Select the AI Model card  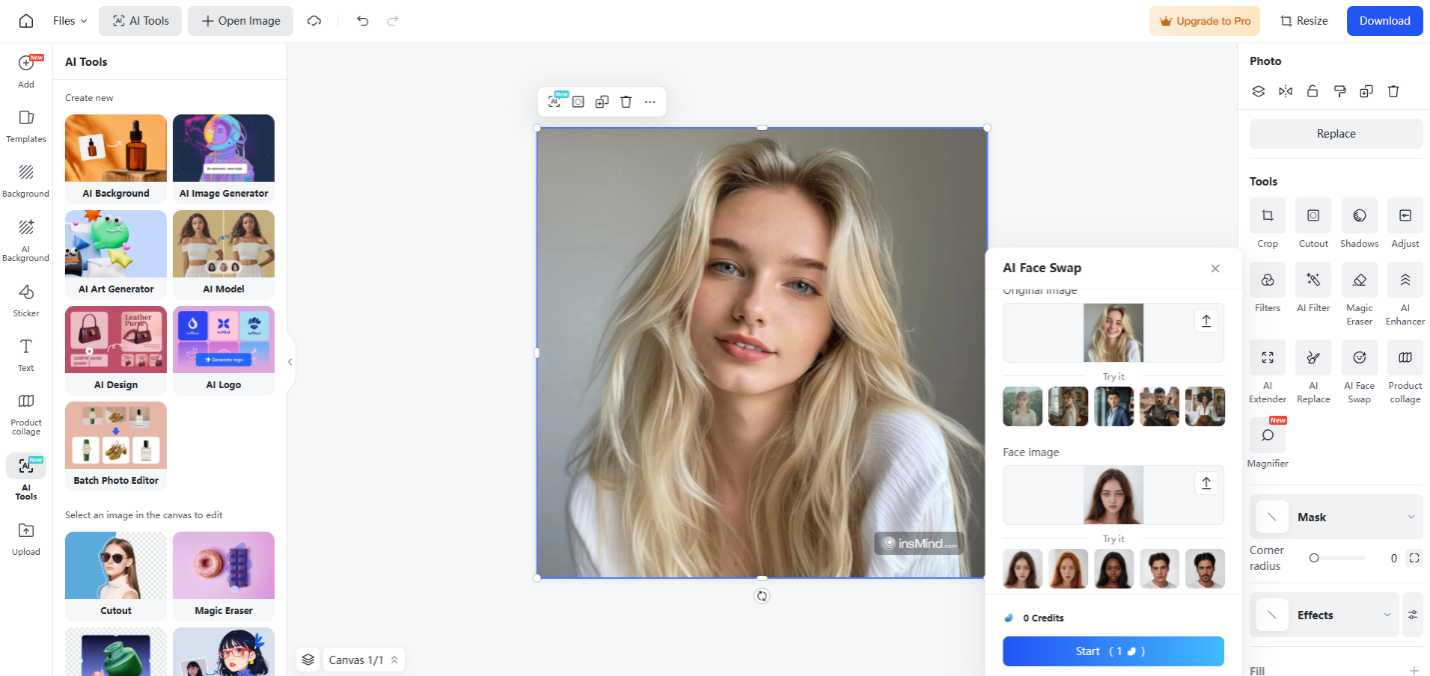click(224, 254)
